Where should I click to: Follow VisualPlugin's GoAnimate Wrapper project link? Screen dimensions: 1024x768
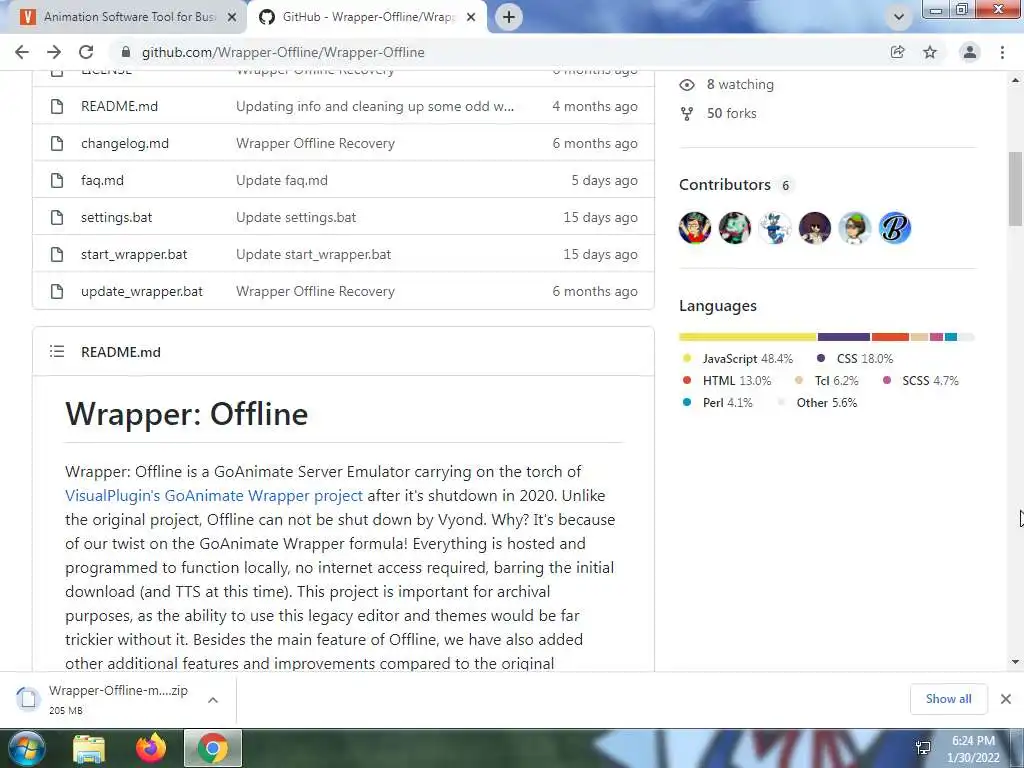tap(214, 496)
